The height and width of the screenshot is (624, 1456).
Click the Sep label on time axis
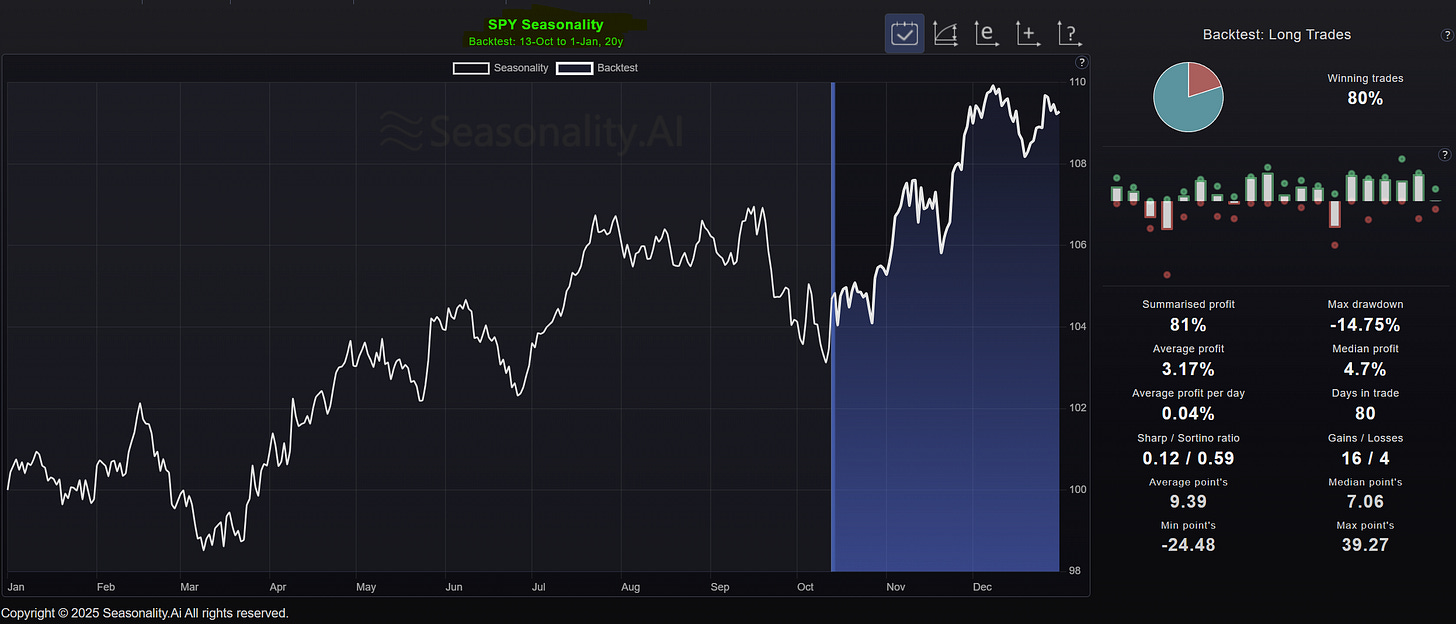coord(720,587)
